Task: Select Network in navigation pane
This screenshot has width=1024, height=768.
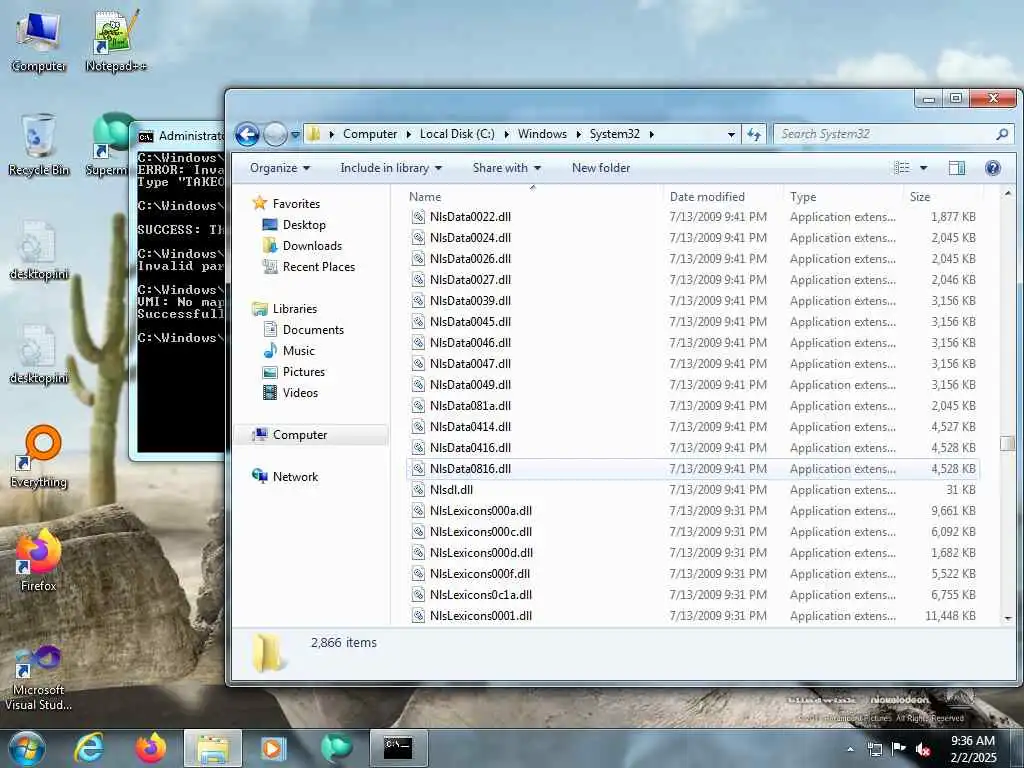Action: coord(295,477)
